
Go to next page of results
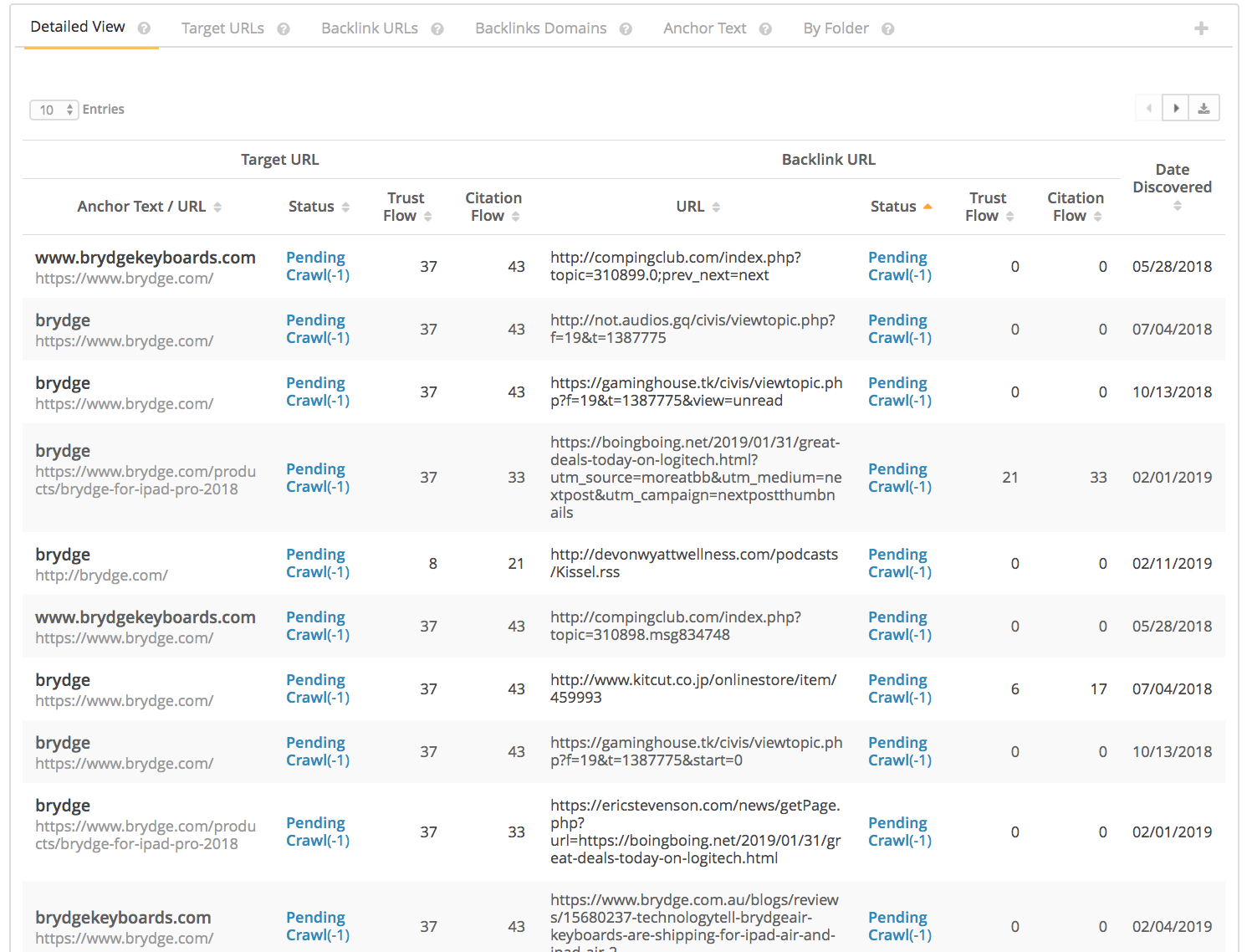pyautogui.click(x=1176, y=108)
